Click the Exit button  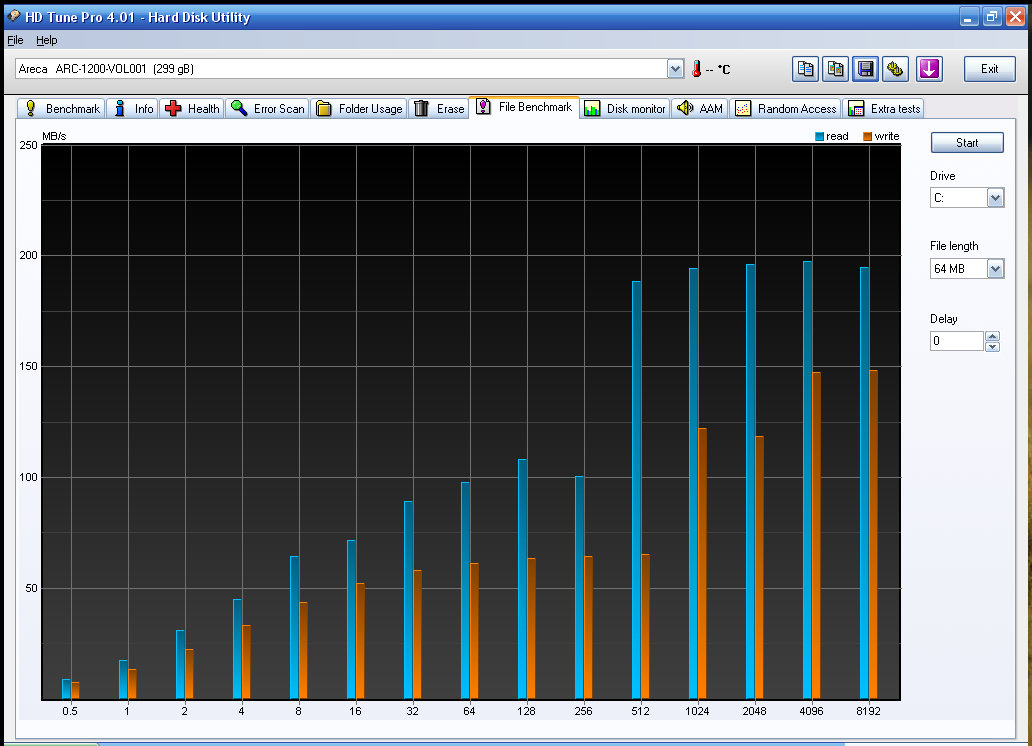pyautogui.click(x=989, y=69)
